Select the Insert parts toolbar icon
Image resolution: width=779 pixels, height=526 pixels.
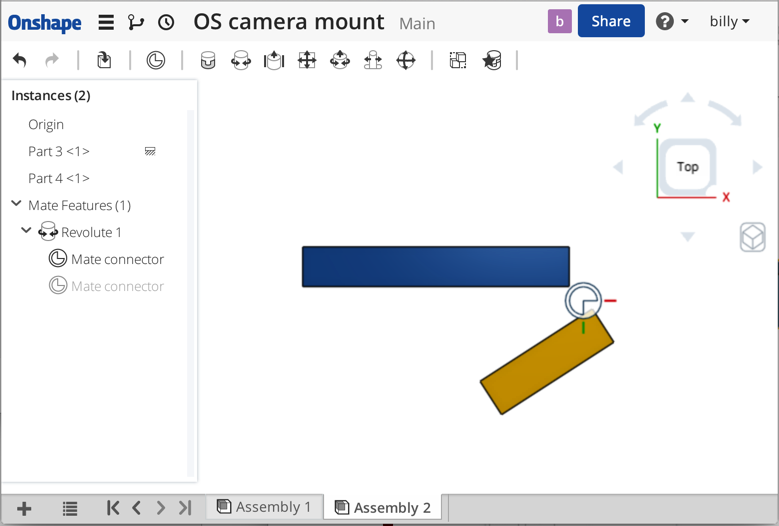tap(104, 61)
